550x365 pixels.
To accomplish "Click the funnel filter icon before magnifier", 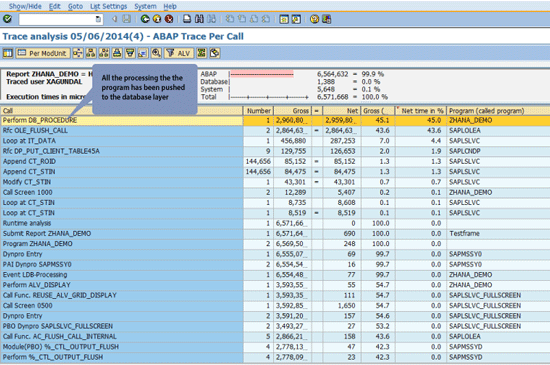I will tap(130, 53).
